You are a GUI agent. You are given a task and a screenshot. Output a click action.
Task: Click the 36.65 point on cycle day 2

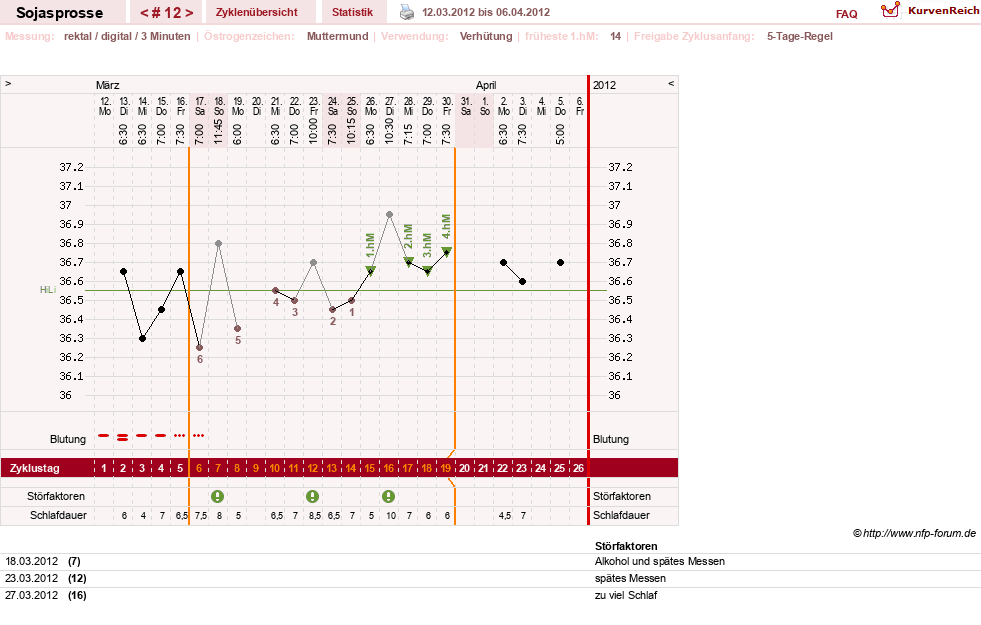(123, 272)
